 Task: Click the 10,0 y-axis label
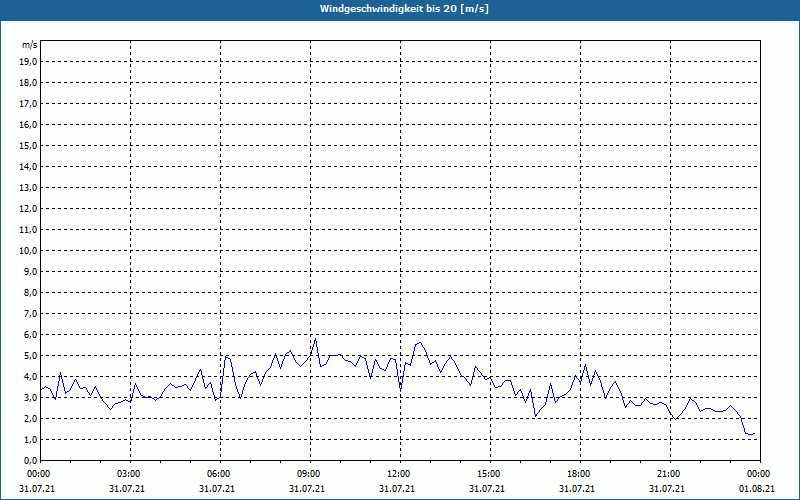28,251
